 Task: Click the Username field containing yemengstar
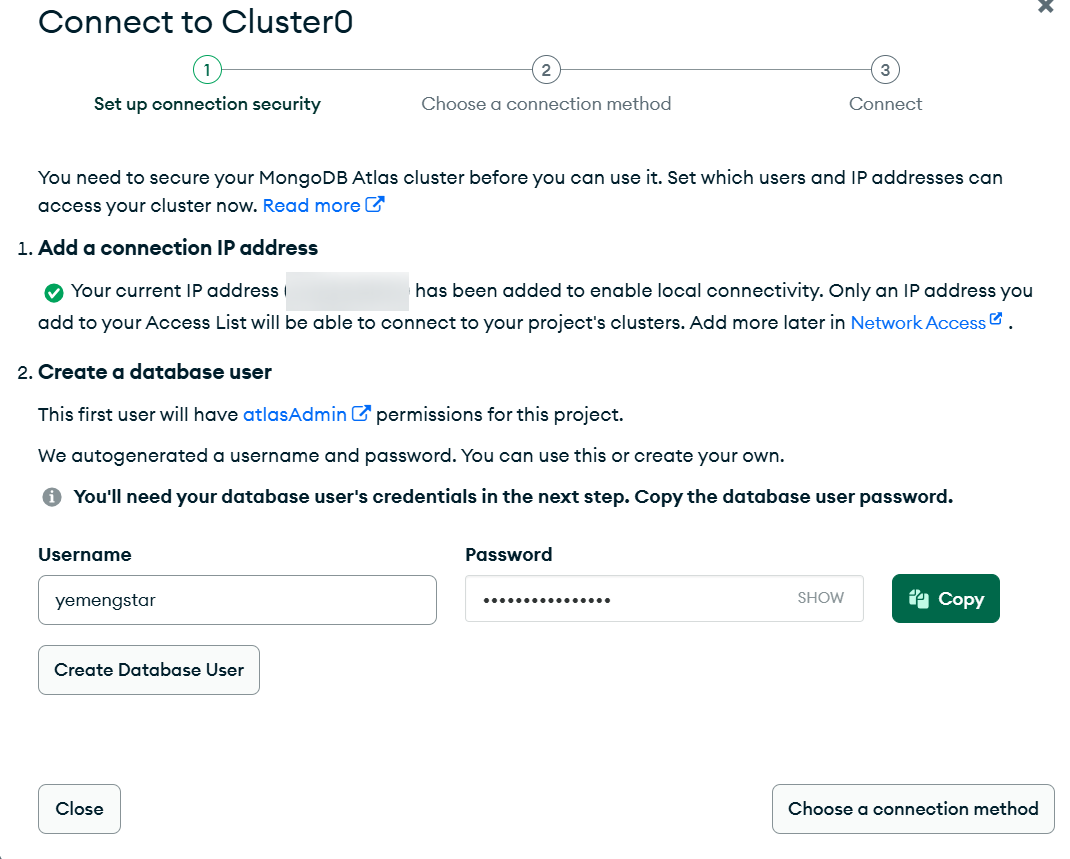tap(237, 600)
